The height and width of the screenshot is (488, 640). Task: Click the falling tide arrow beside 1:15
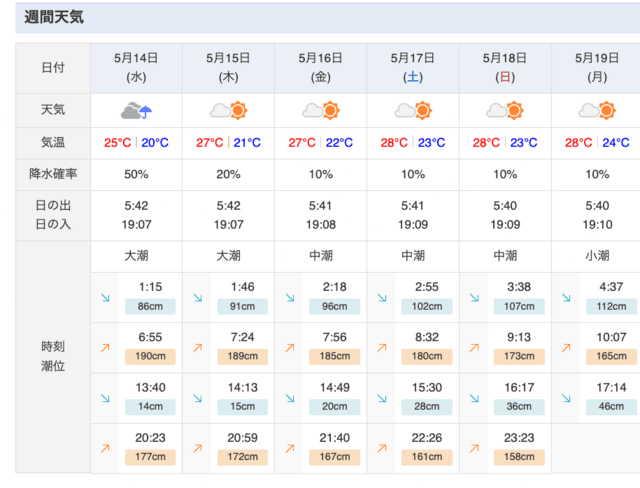click(105, 298)
